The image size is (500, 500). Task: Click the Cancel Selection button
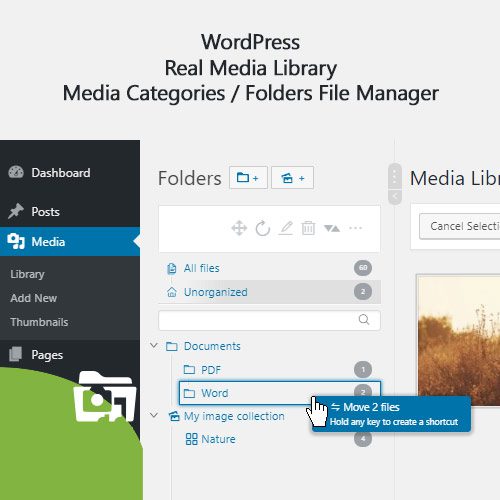click(459, 226)
